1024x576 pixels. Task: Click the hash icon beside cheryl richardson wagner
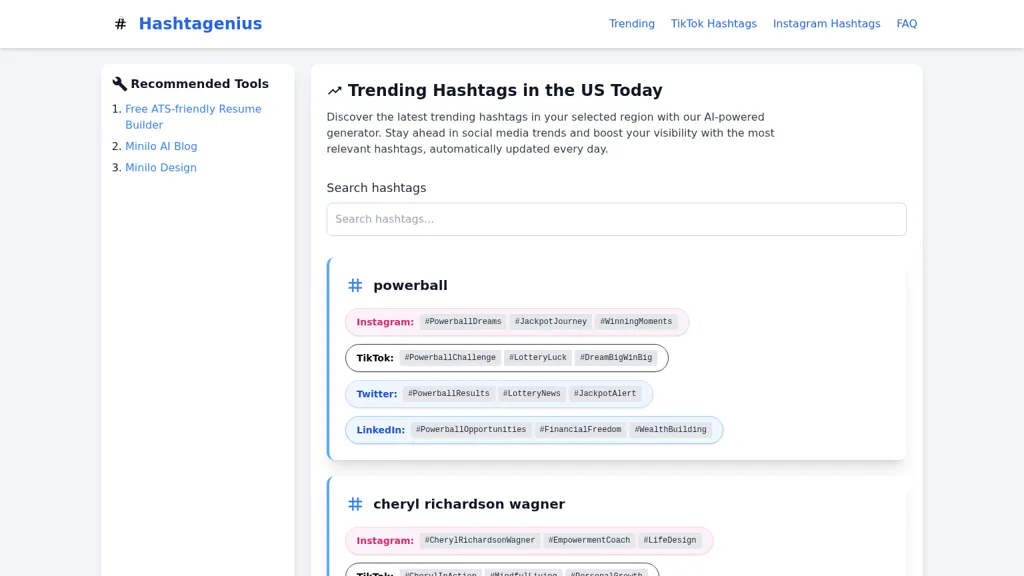(x=355, y=504)
